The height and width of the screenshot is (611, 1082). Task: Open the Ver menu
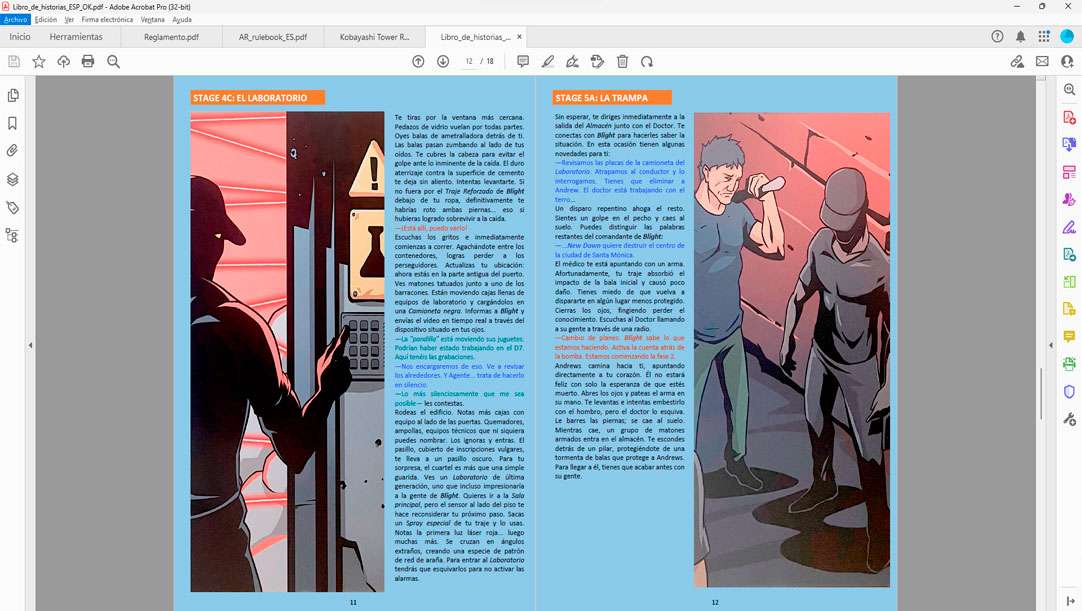coord(69,19)
